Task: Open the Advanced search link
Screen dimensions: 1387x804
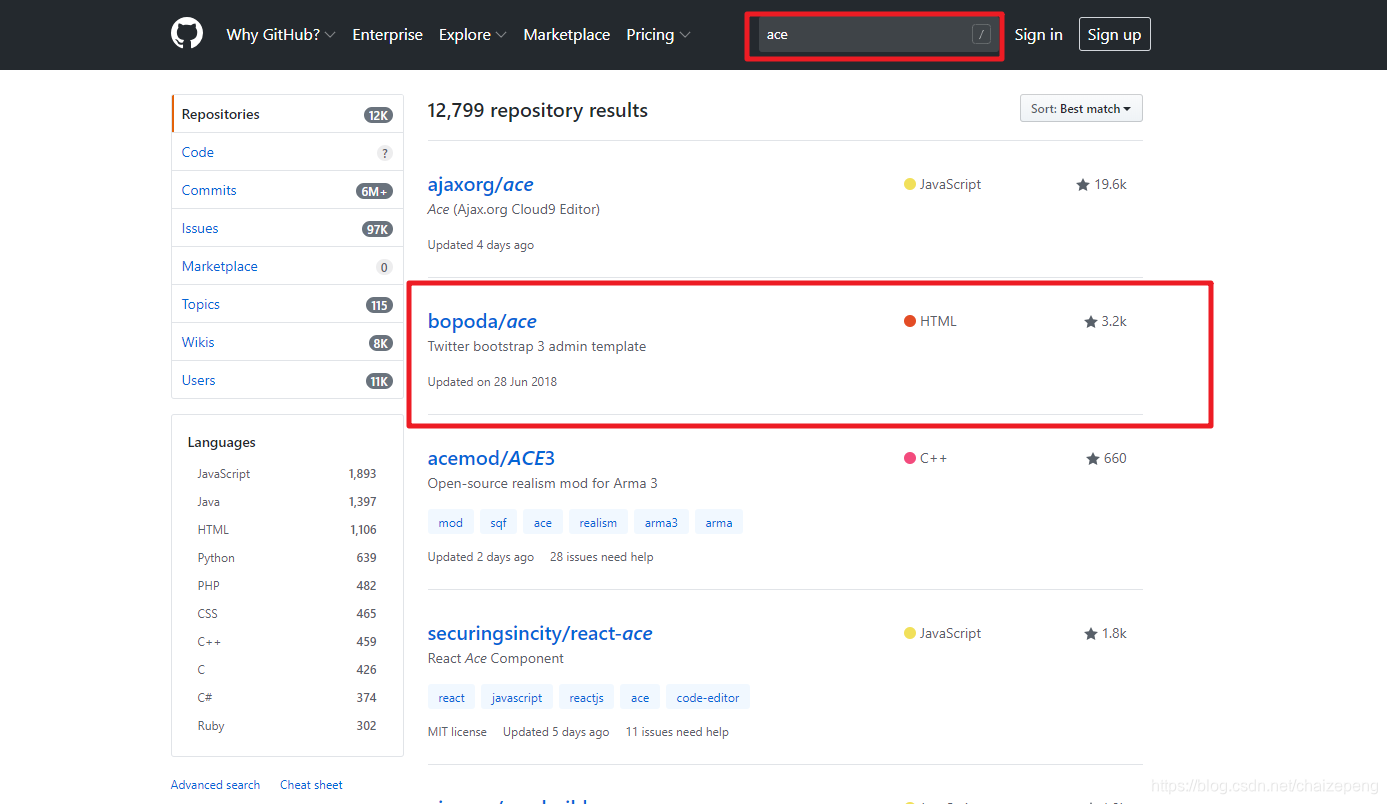Action: [x=215, y=784]
